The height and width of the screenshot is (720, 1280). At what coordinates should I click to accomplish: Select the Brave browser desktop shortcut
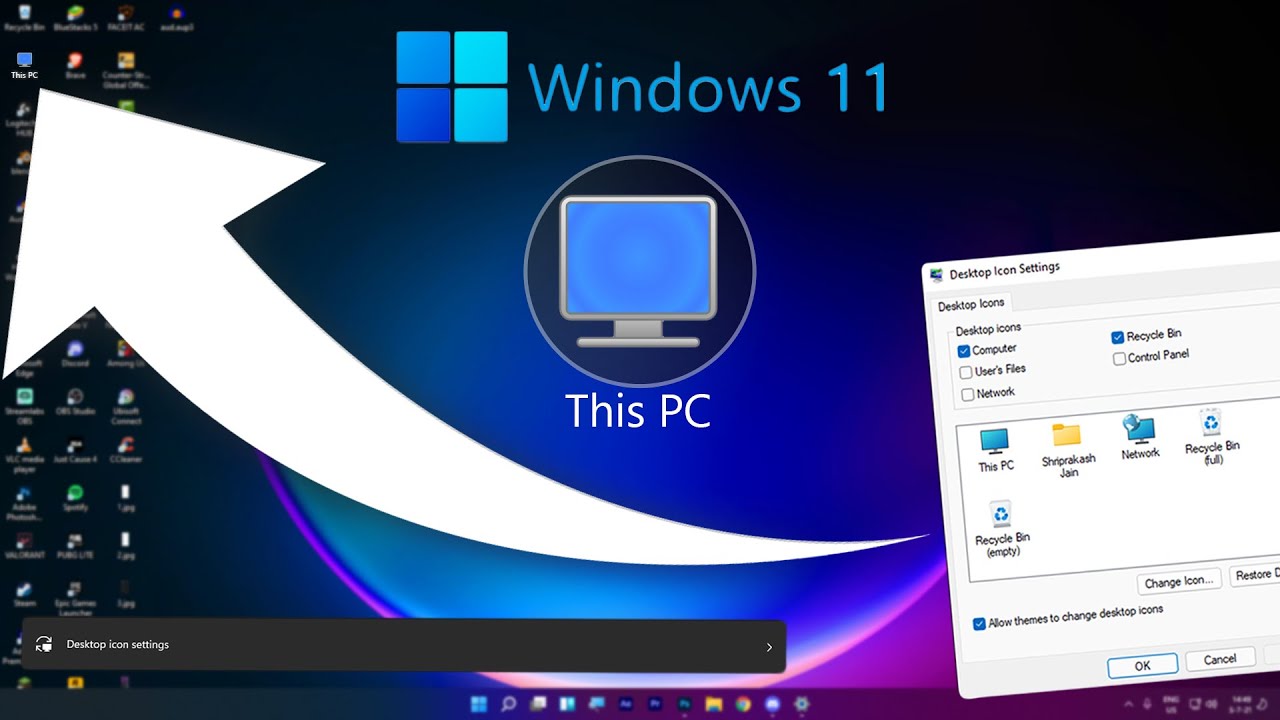click(75, 66)
